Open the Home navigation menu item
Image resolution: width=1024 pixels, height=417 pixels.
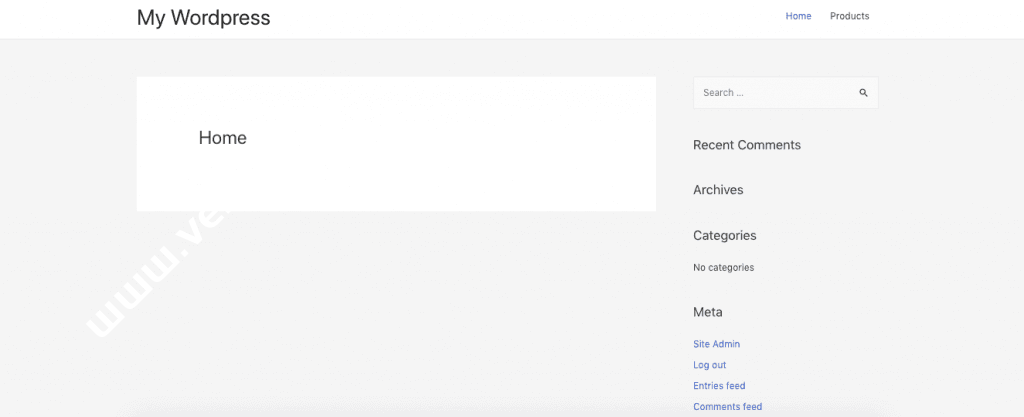[798, 16]
